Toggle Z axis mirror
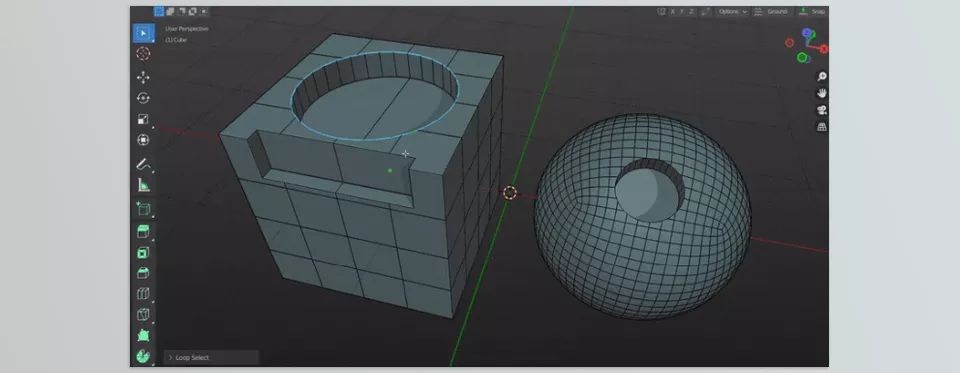The width and height of the screenshot is (960, 373). coord(692,12)
